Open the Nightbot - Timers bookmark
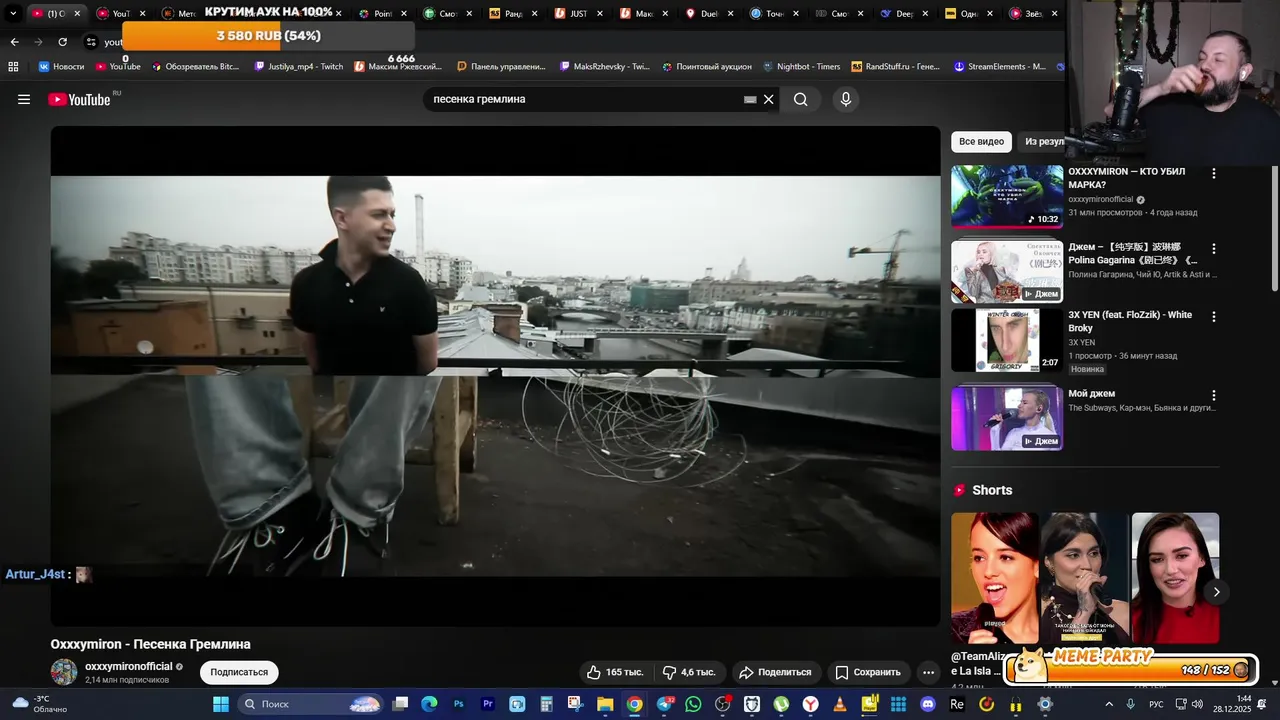Image resolution: width=1280 pixels, height=720 pixels. point(801,66)
